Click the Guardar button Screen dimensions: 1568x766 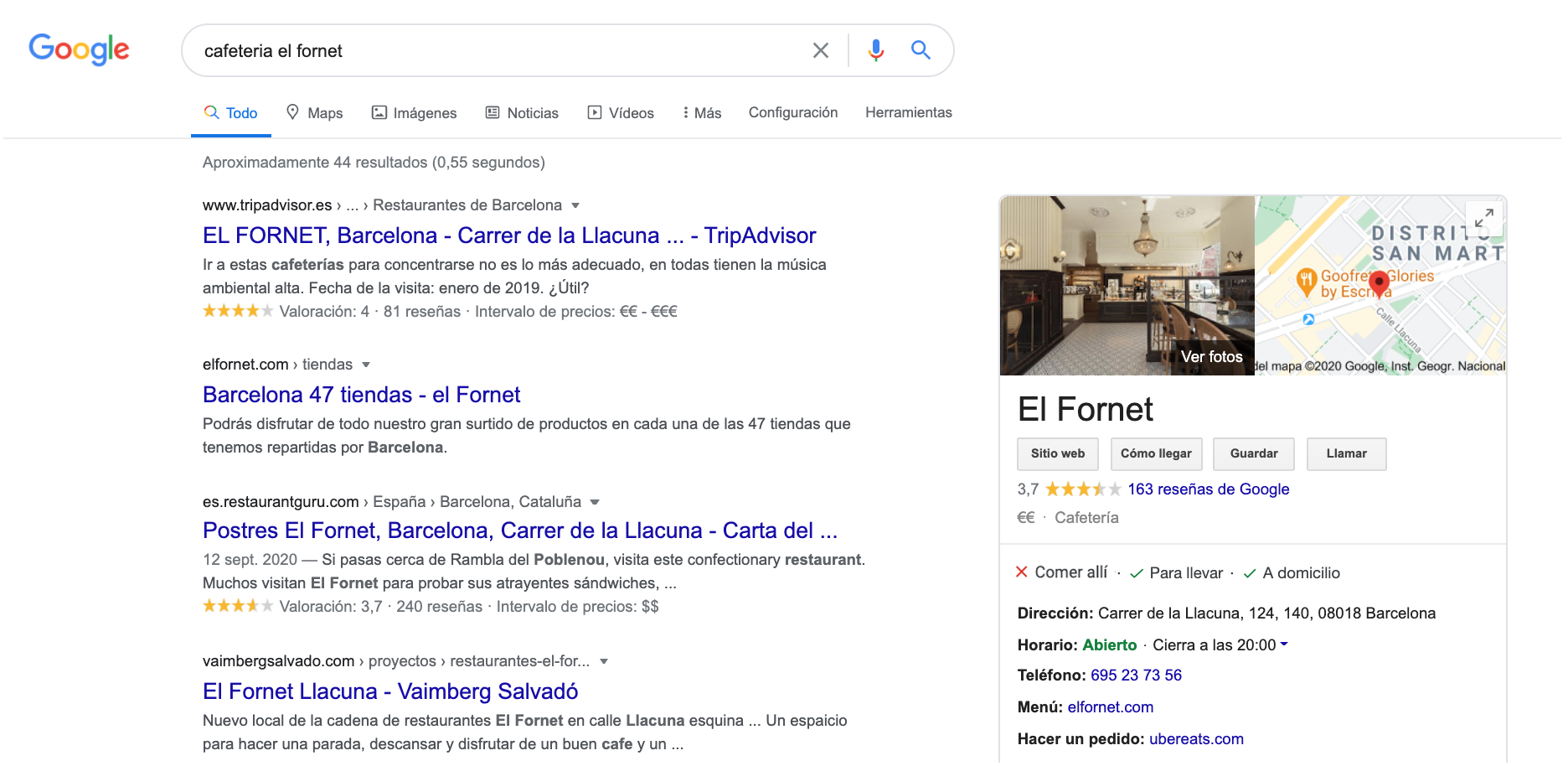pyautogui.click(x=1254, y=453)
